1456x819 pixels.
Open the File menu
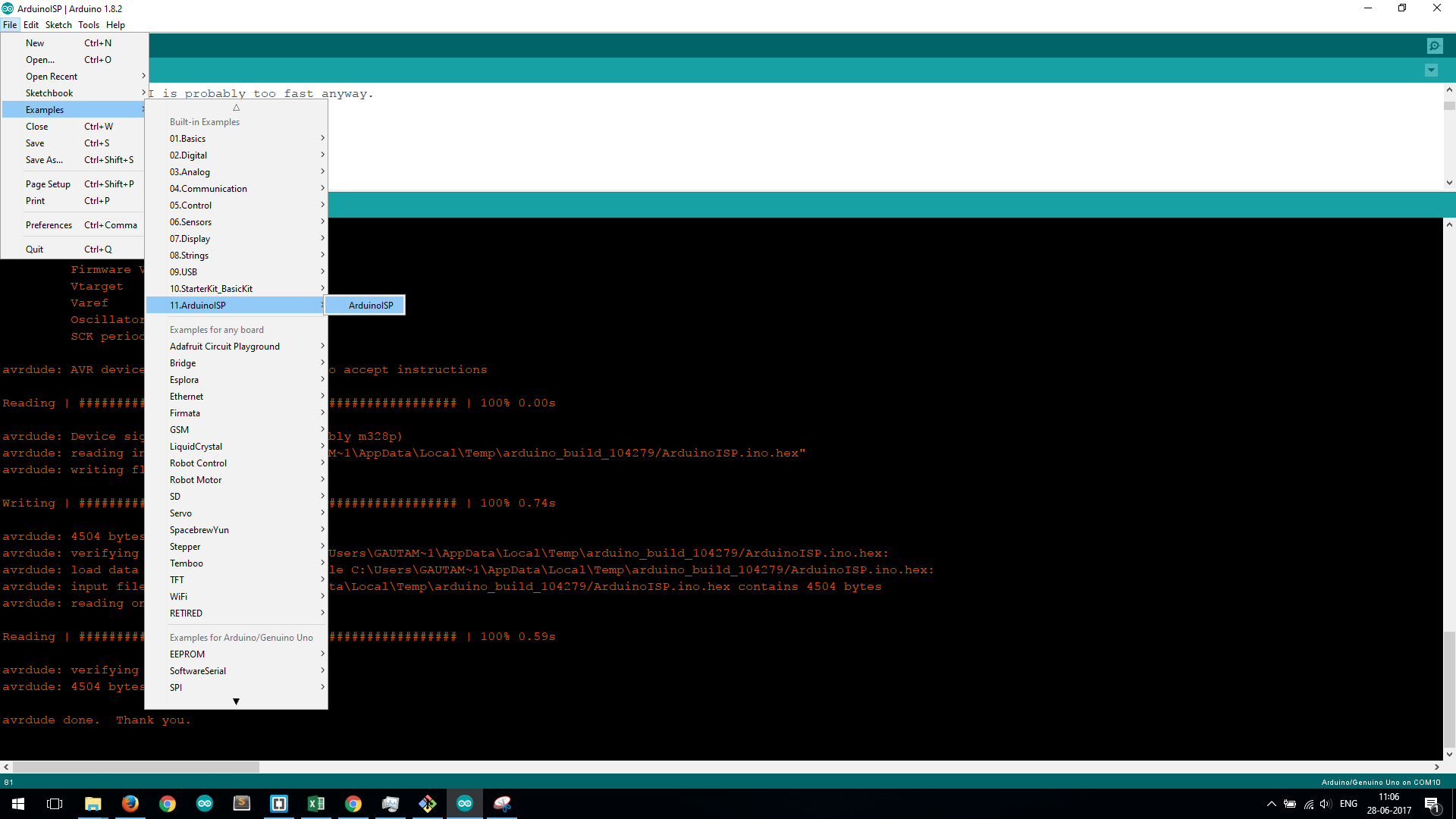10,25
